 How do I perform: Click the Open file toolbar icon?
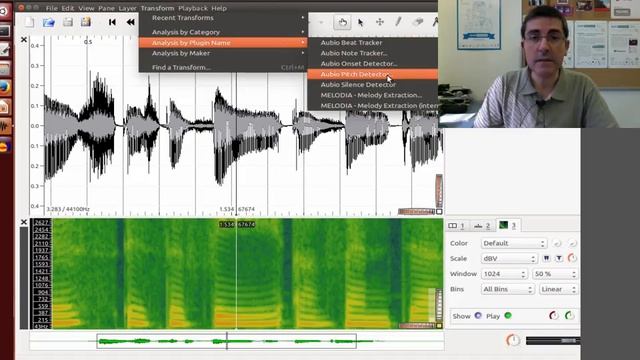coord(49,22)
